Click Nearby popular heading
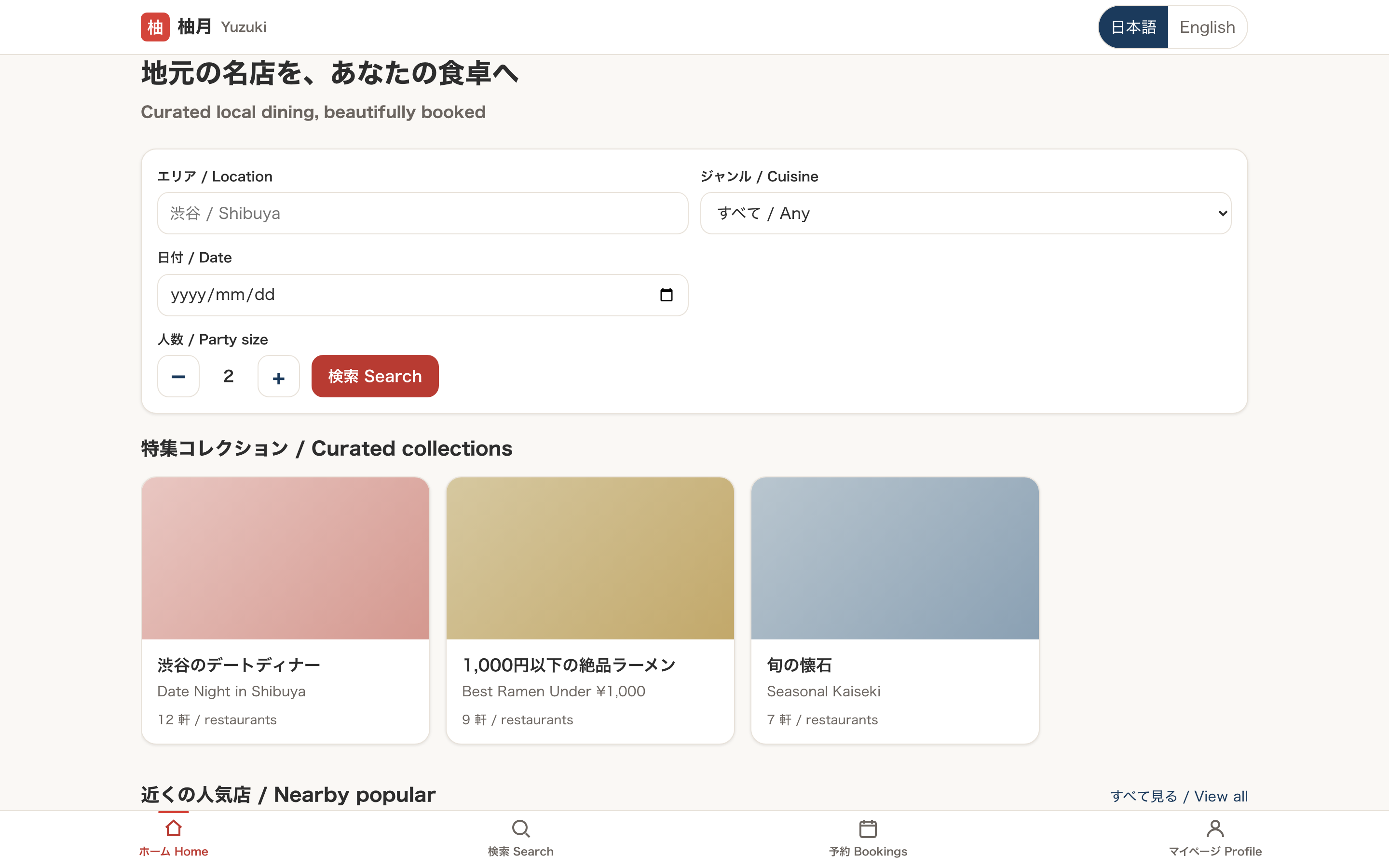This screenshot has height=868, width=1389. pos(288,795)
